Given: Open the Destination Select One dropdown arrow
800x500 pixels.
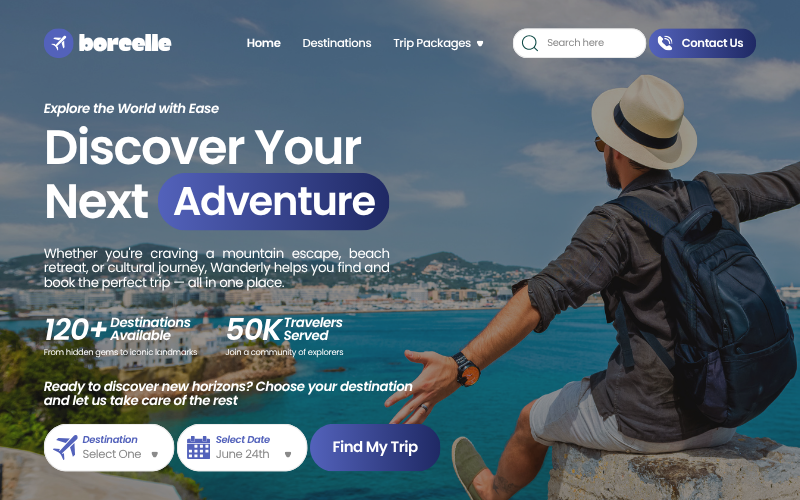Looking at the screenshot, I should (155, 455).
